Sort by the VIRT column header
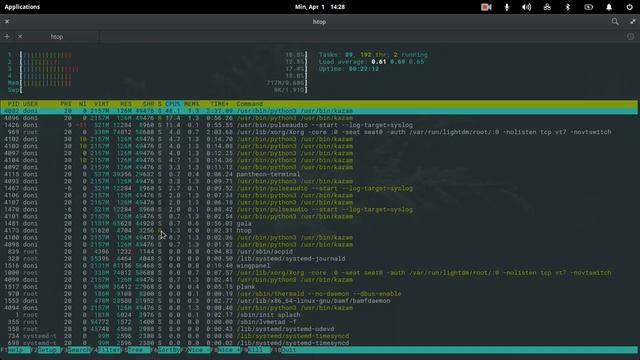 click(101, 104)
